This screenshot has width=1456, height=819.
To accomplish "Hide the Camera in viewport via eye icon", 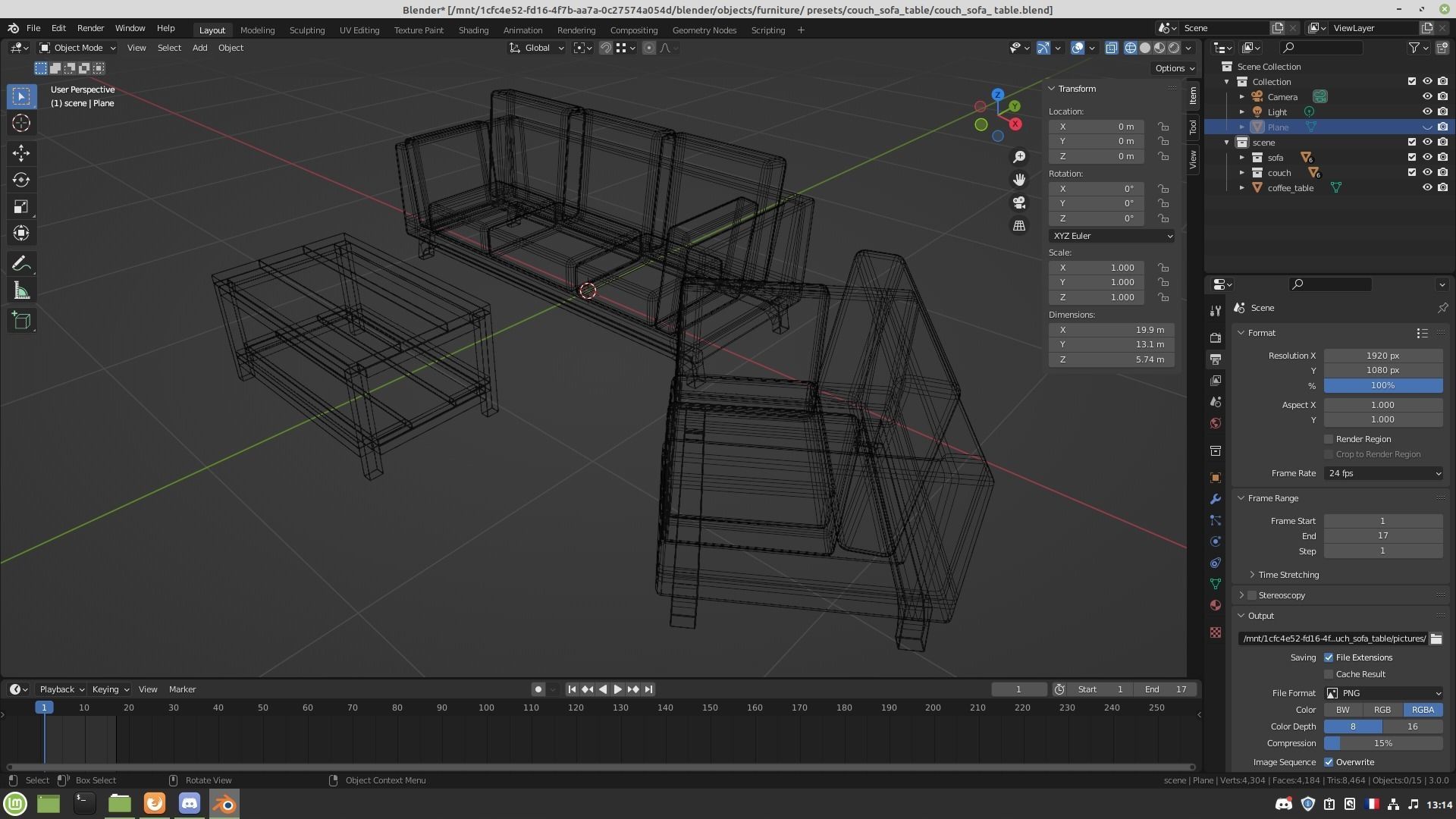I will pos(1427,97).
